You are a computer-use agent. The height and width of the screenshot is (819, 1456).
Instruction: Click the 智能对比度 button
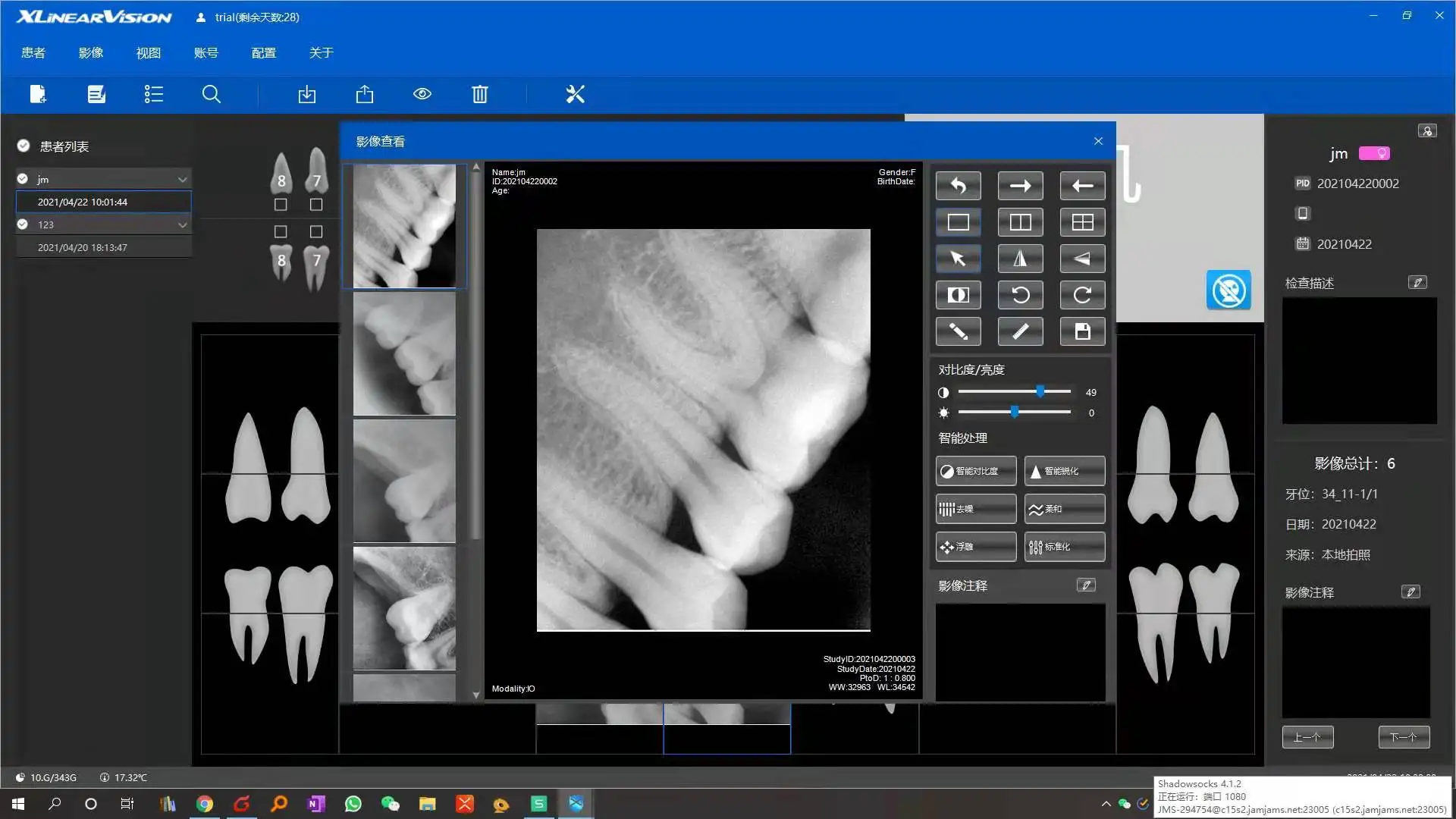click(x=975, y=471)
